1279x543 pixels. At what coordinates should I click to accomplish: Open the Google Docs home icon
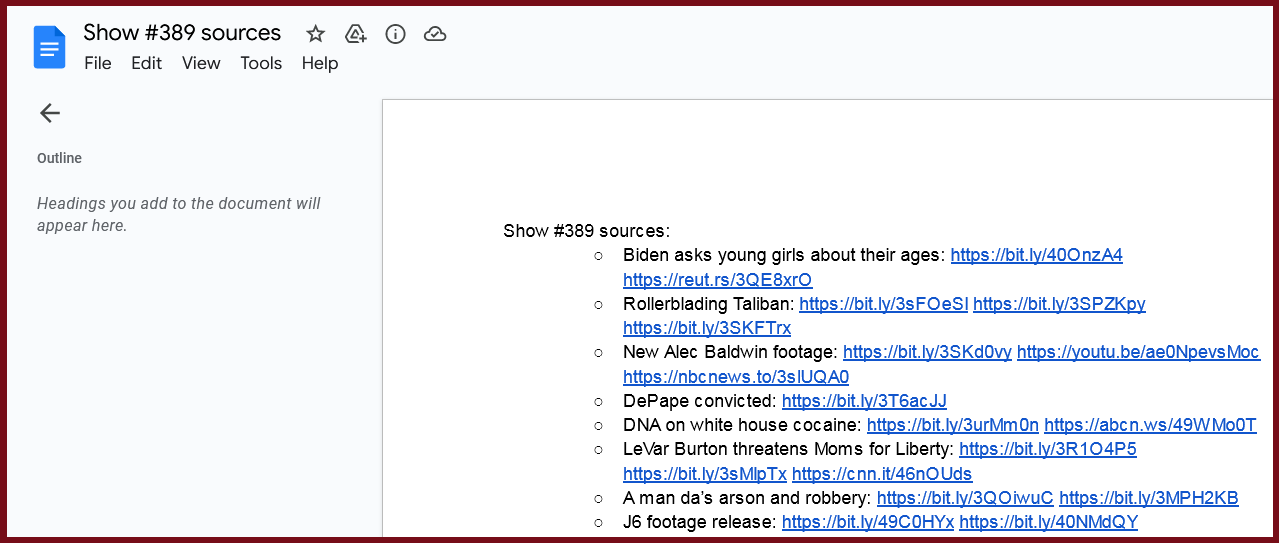tap(49, 47)
